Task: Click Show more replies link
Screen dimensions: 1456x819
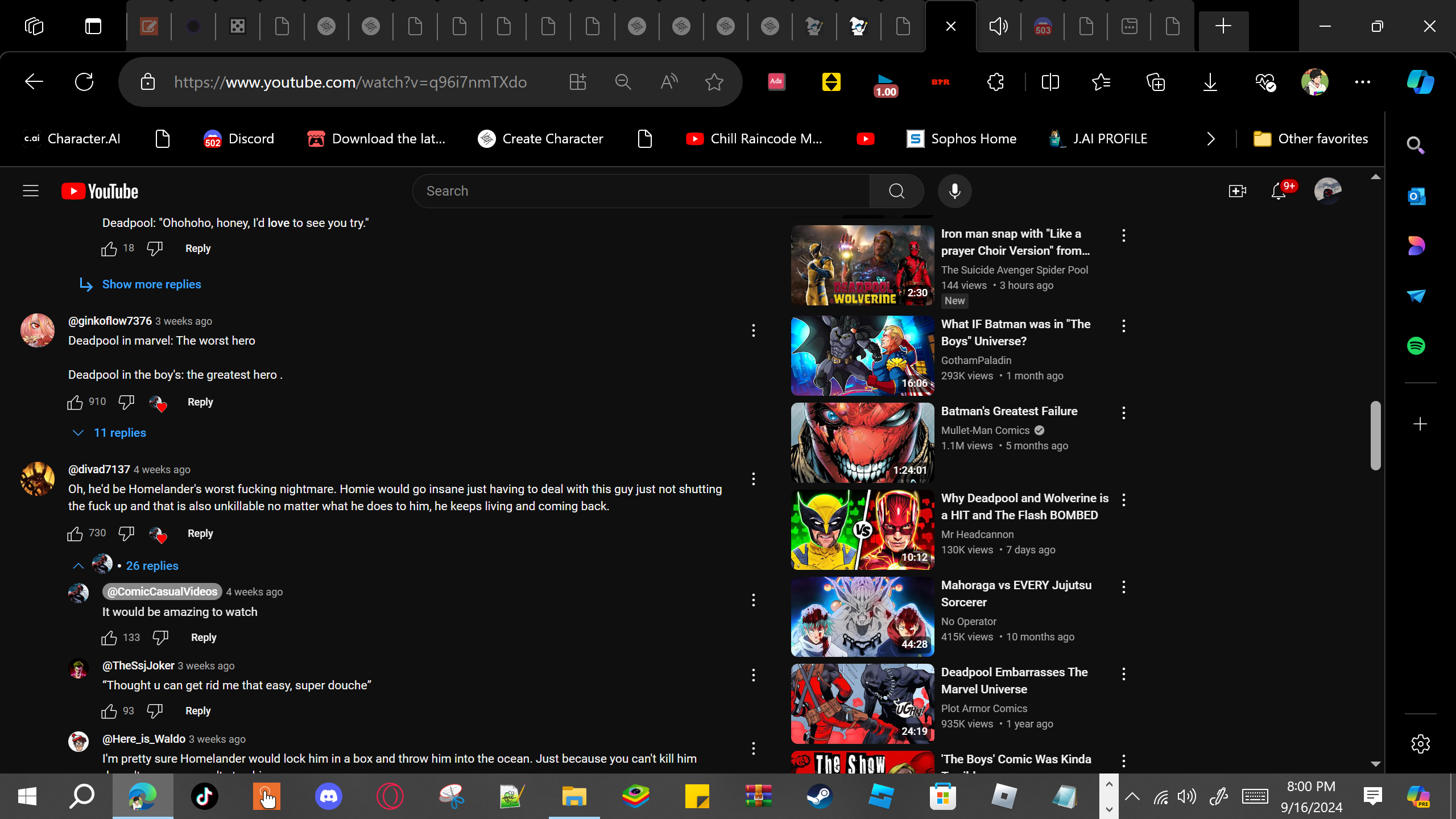Action: [x=151, y=284]
